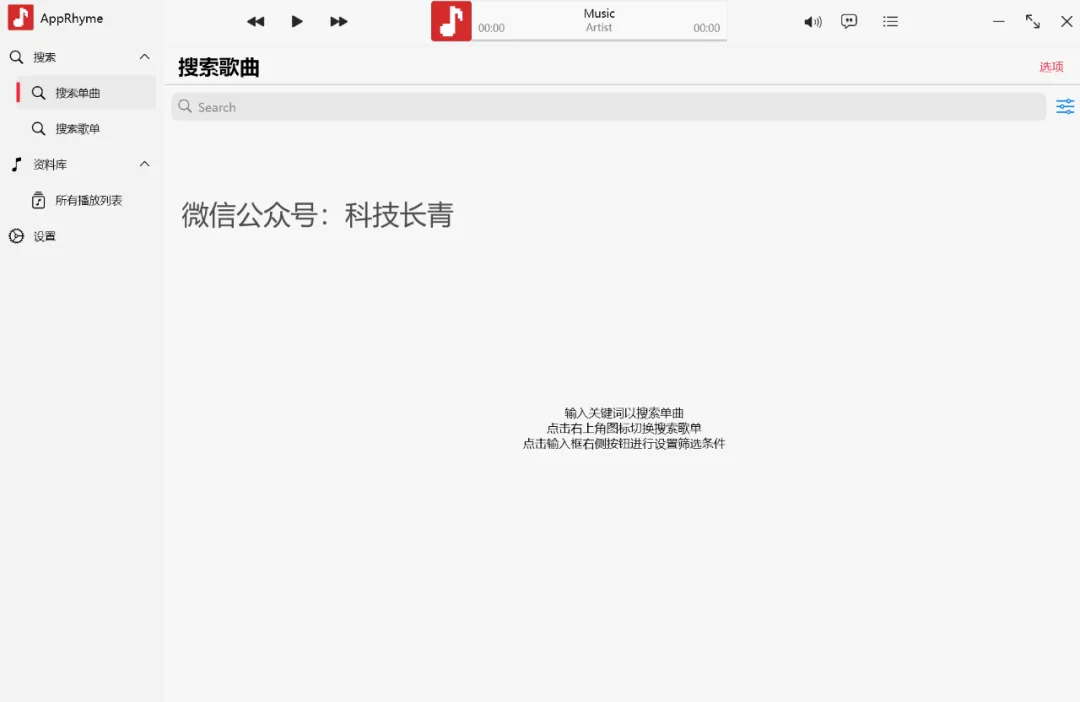1080x702 pixels.
Task: Select 搜索歌单 in the sidebar
Action: pos(78,129)
